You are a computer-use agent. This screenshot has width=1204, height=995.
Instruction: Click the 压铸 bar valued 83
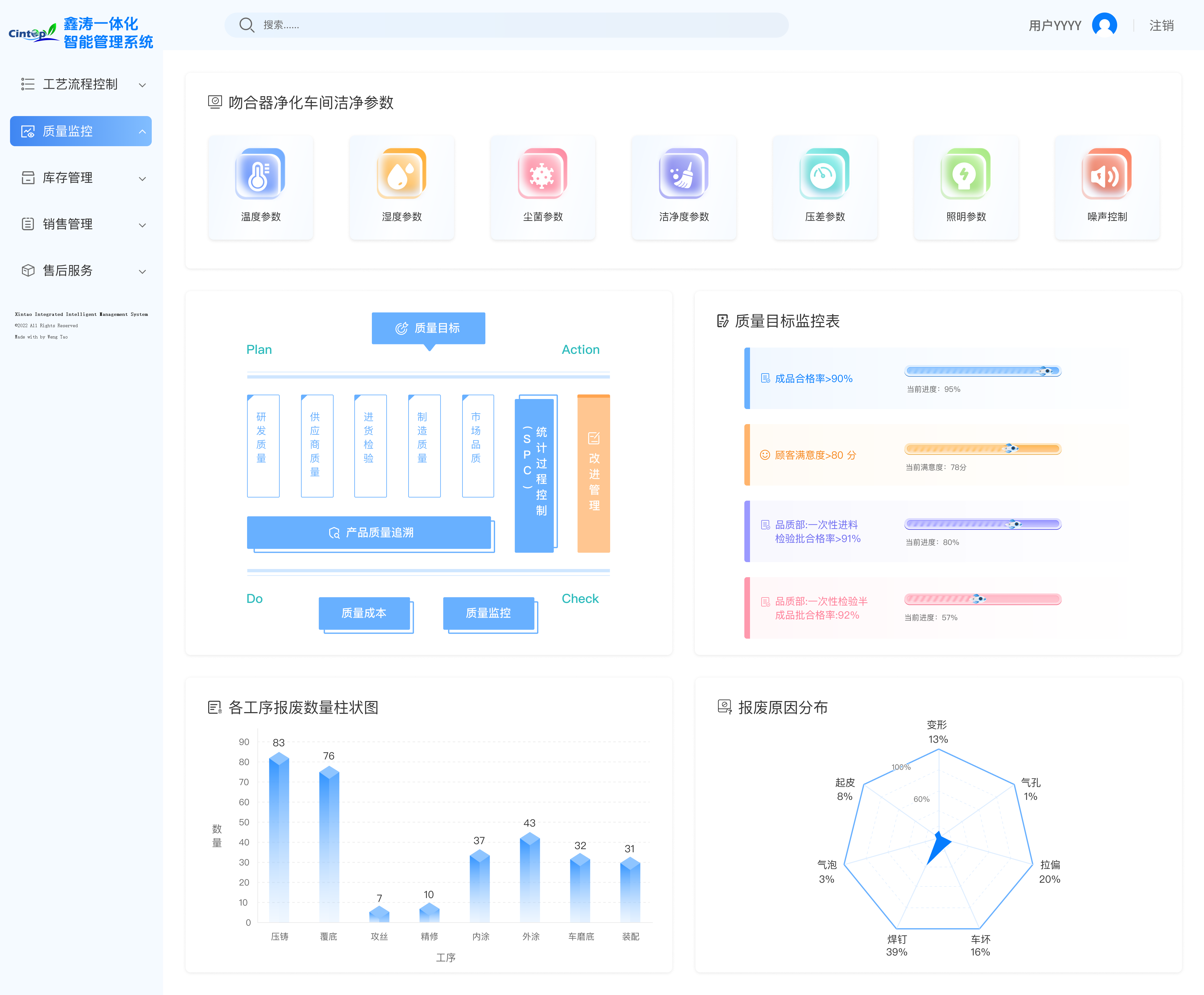(x=279, y=838)
